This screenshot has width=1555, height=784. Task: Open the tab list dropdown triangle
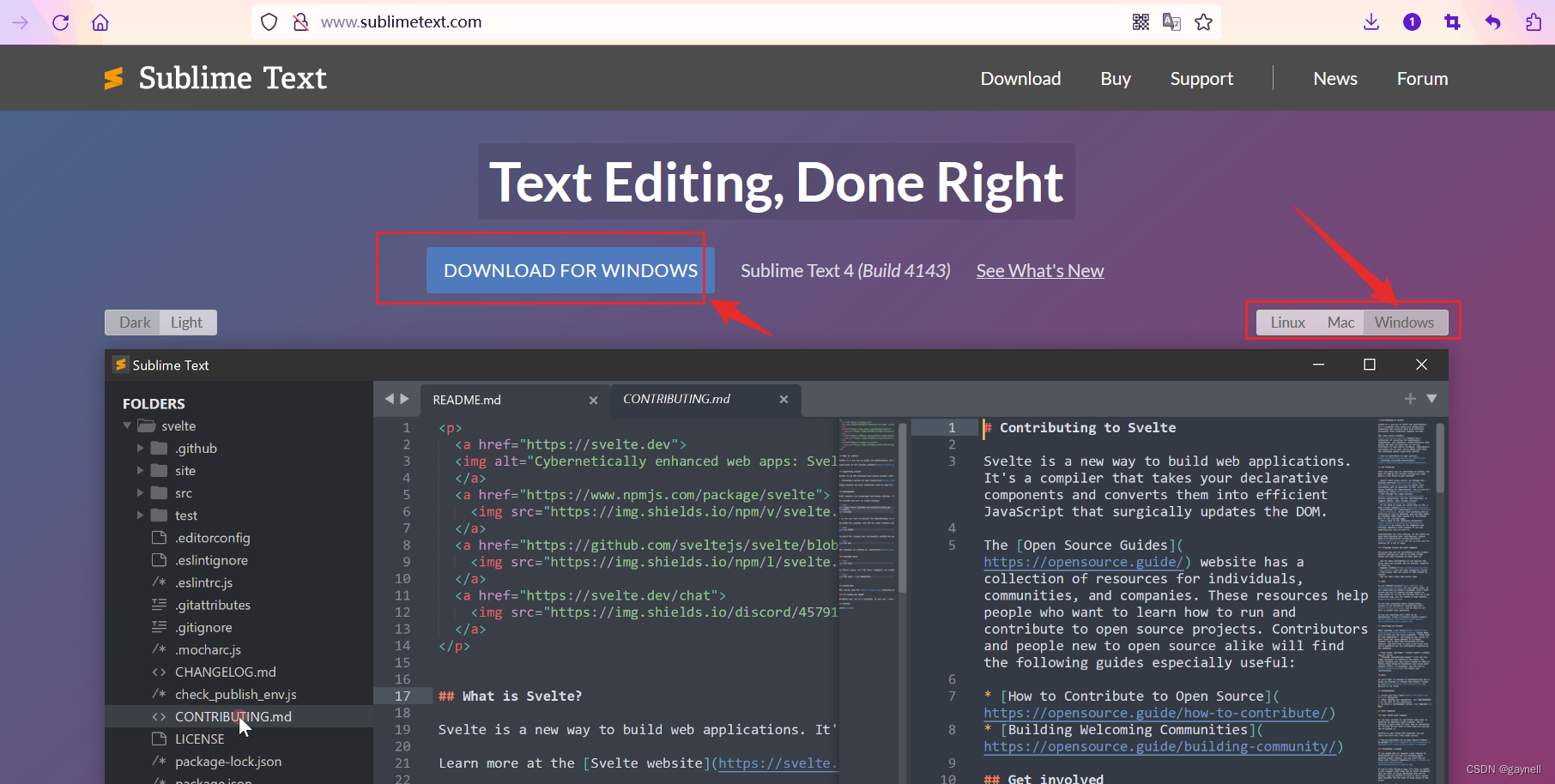click(x=1431, y=399)
